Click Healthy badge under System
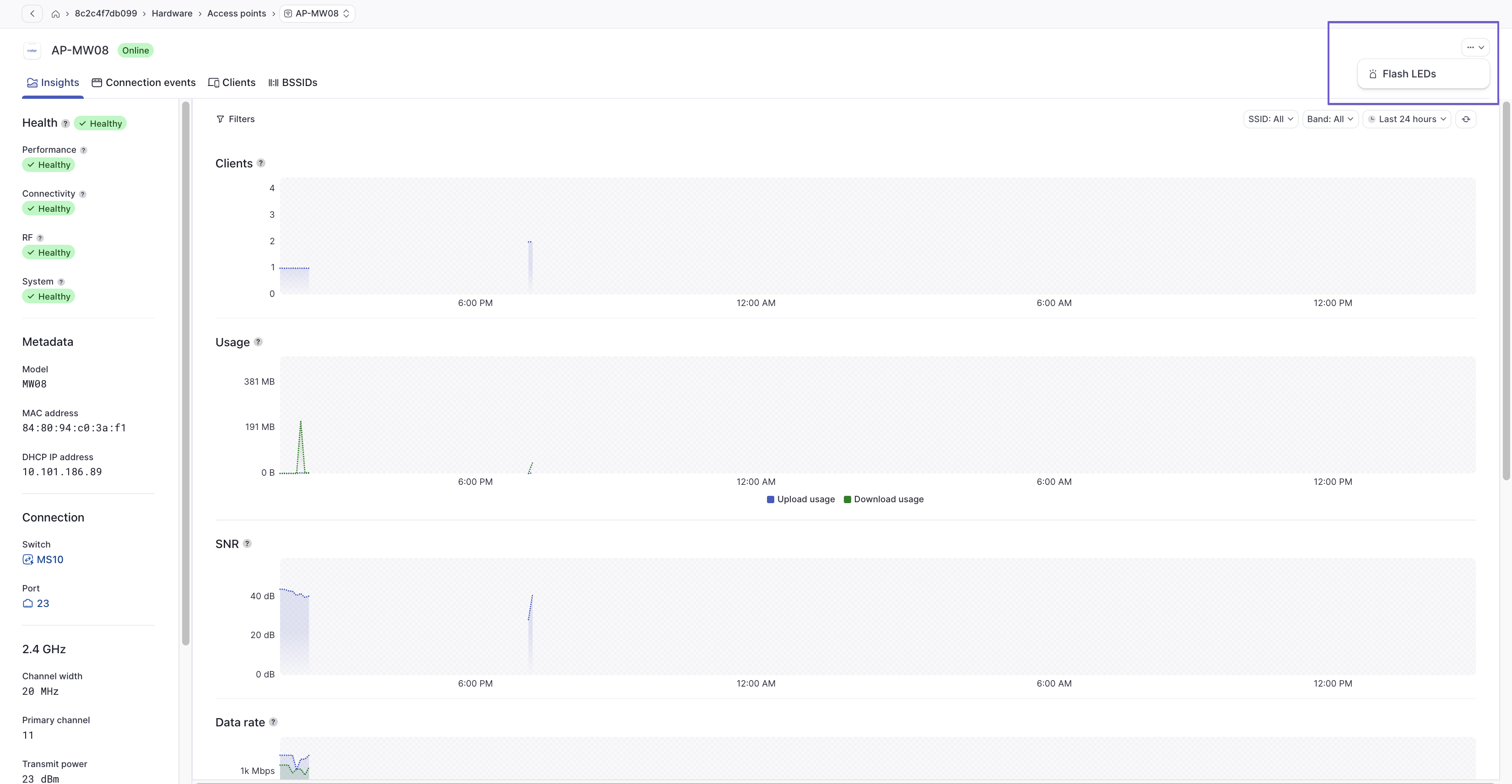This screenshot has width=1512, height=784. 49,297
